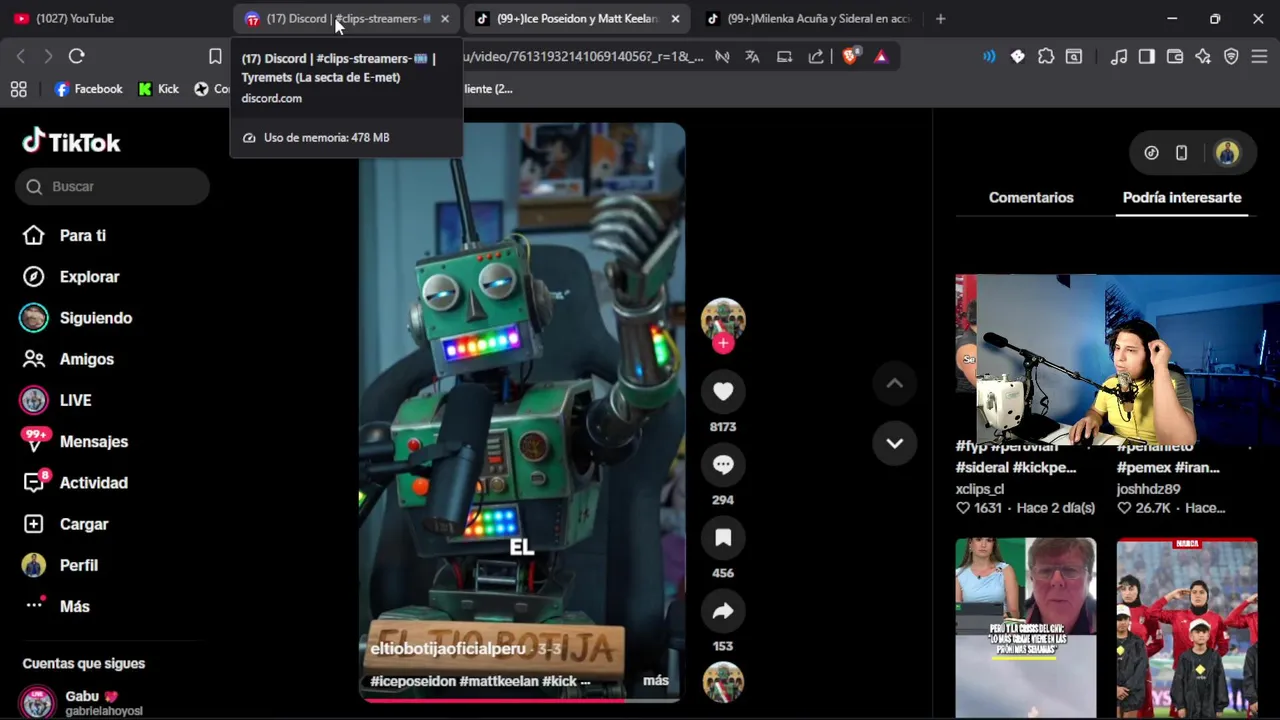Open music note playlist icon
The image size is (1280, 720).
click(x=1119, y=56)
